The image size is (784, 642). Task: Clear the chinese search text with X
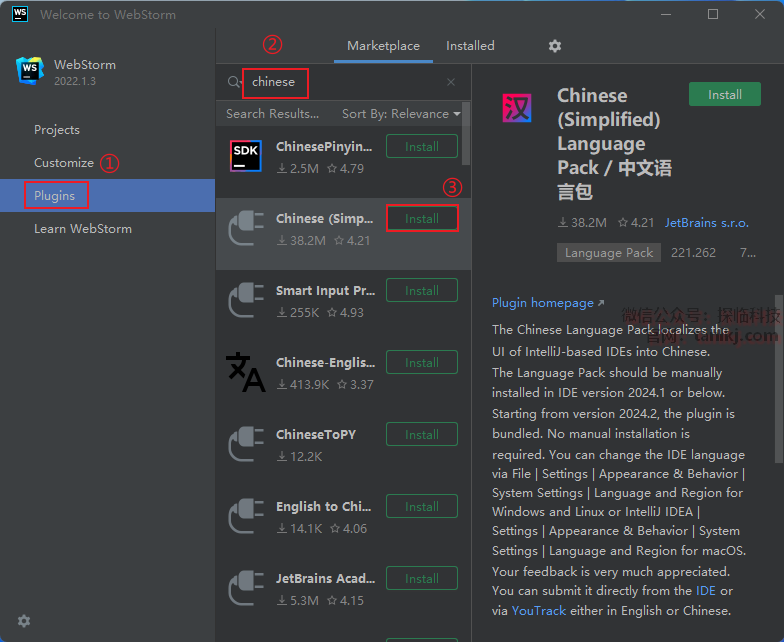451,82
